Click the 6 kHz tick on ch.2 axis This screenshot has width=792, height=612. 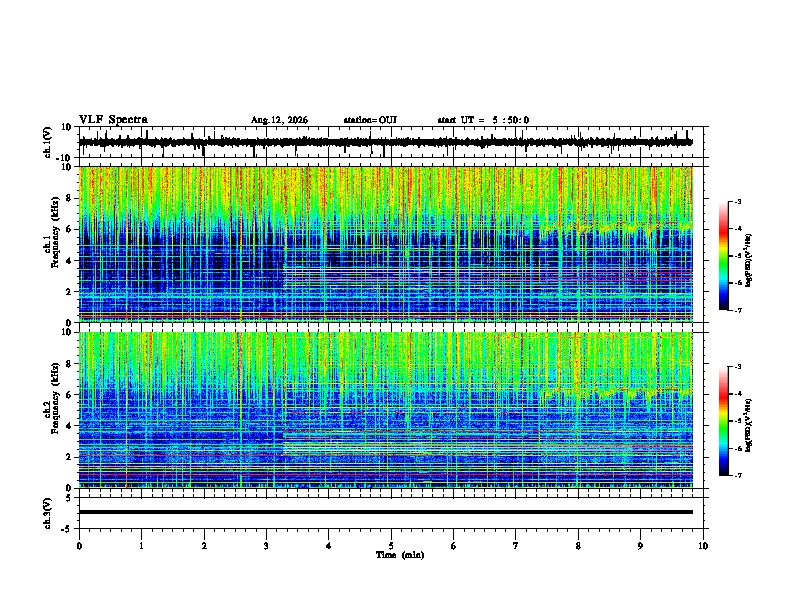[x=69, y=395]
